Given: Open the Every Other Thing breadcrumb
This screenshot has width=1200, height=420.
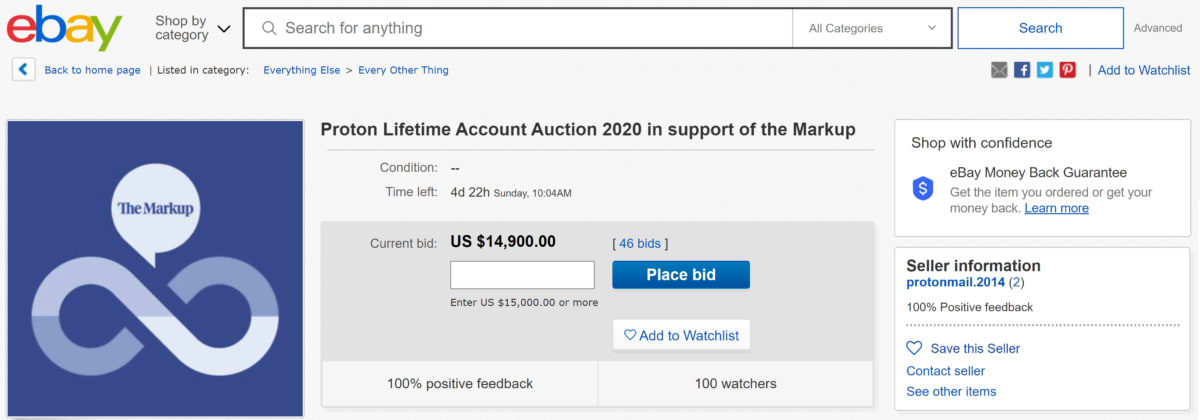Looking at the screenshot, I should 403,70.
